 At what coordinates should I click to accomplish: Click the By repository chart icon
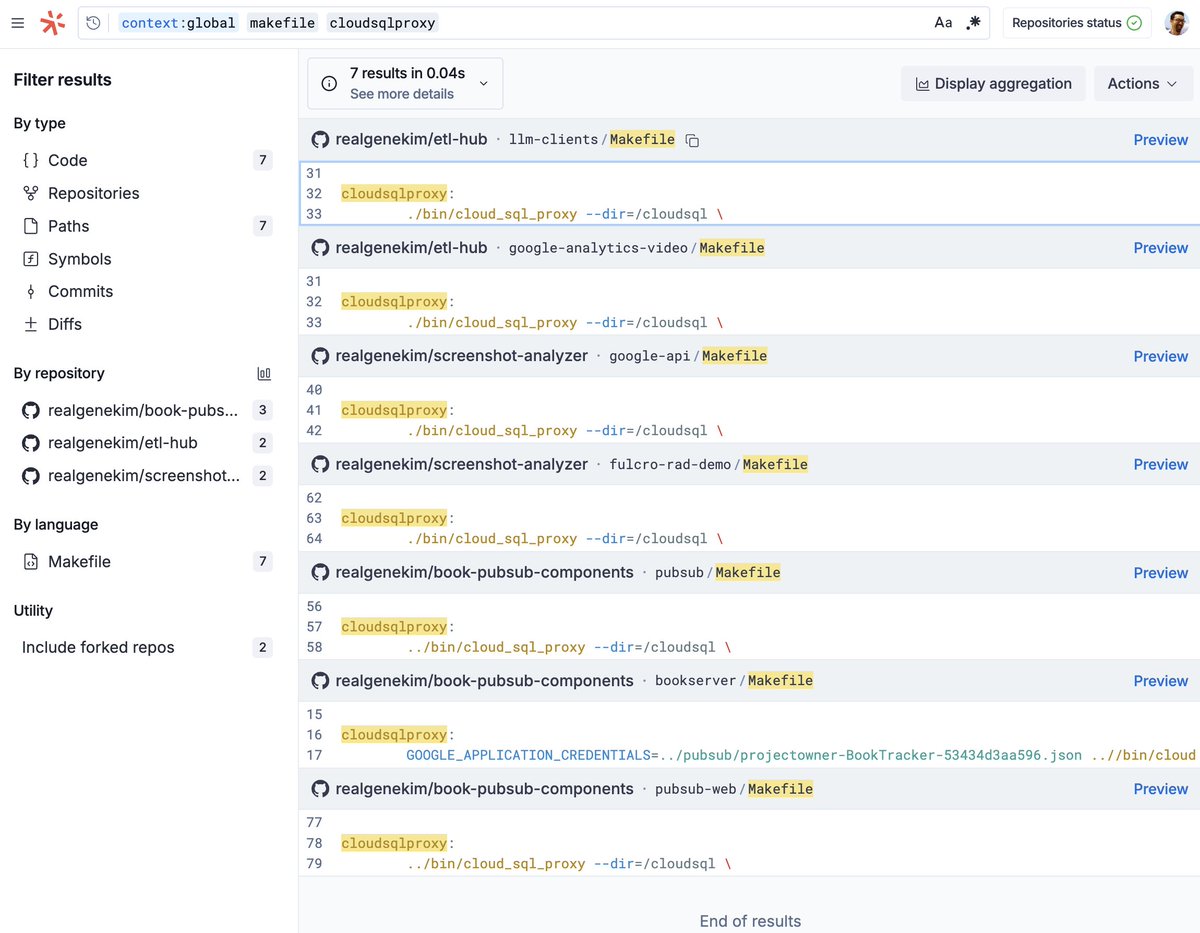point(264,373)
